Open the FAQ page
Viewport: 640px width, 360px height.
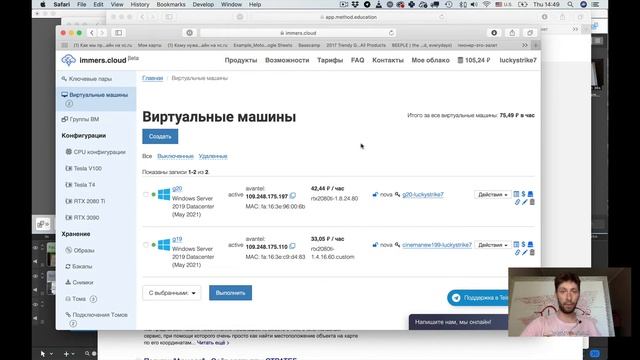click(x=357, y=60)
